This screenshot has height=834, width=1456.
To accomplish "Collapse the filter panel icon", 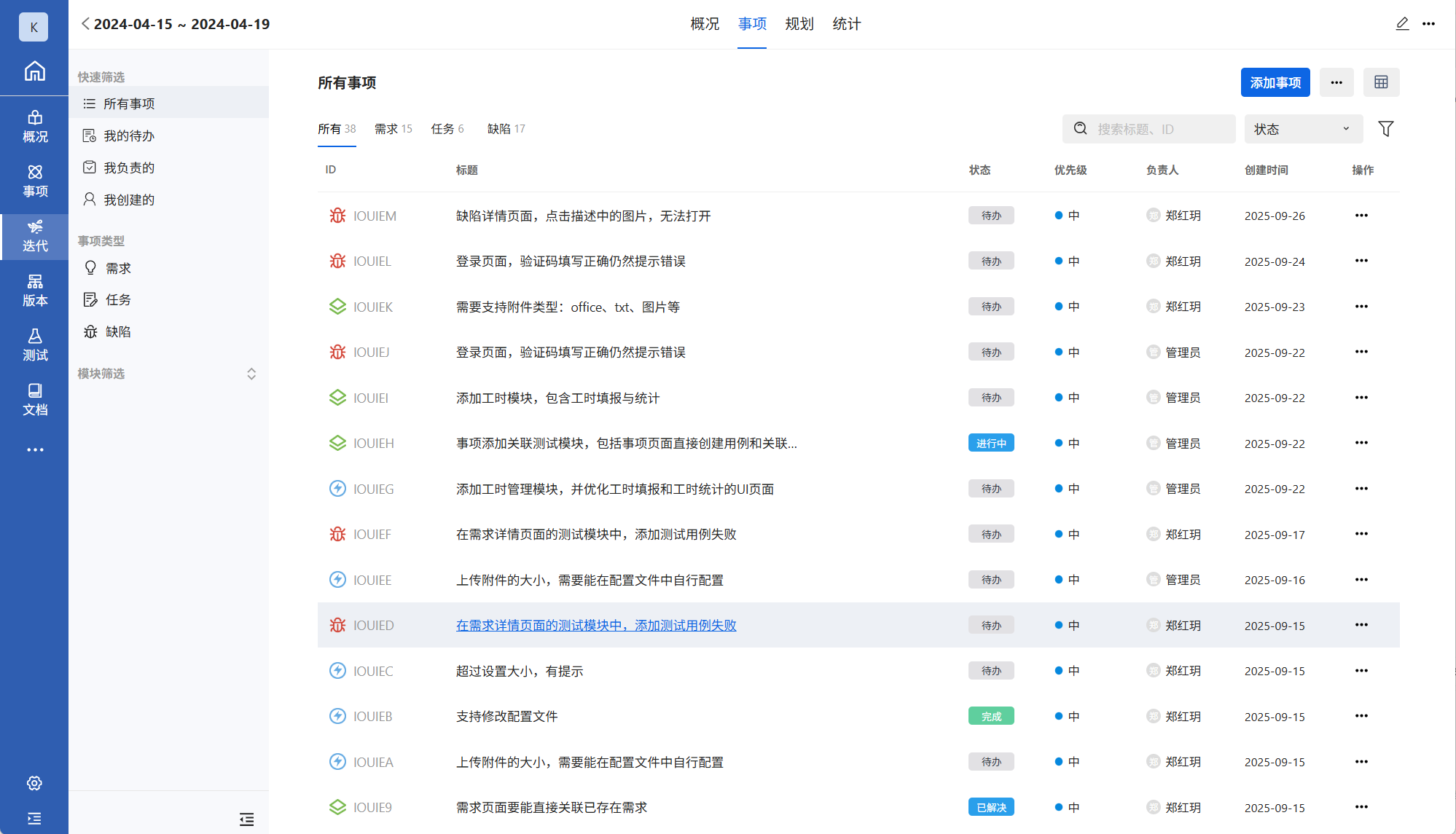I will point(246,819).
